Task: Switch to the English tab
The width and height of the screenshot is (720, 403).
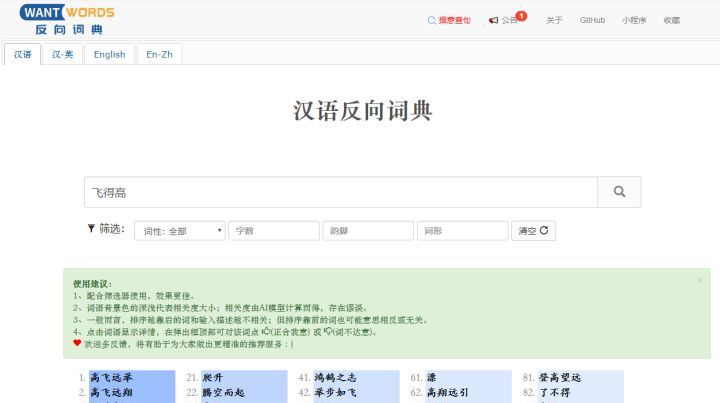Action: point(109,54)
